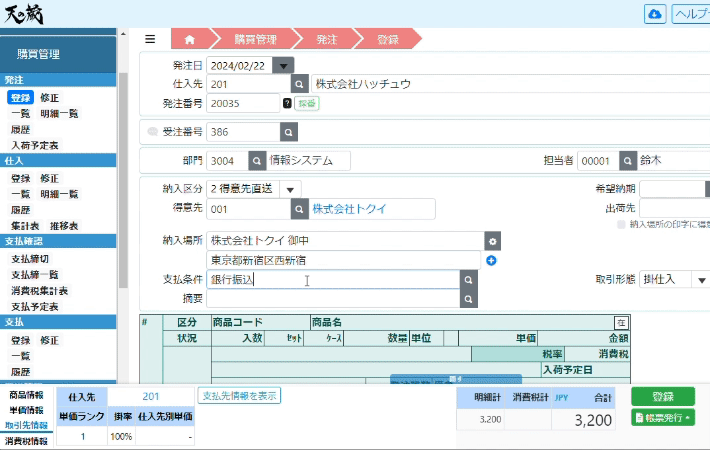
Task: Open 仕入 登録 in sidebar
Action: tap(20, 178)
